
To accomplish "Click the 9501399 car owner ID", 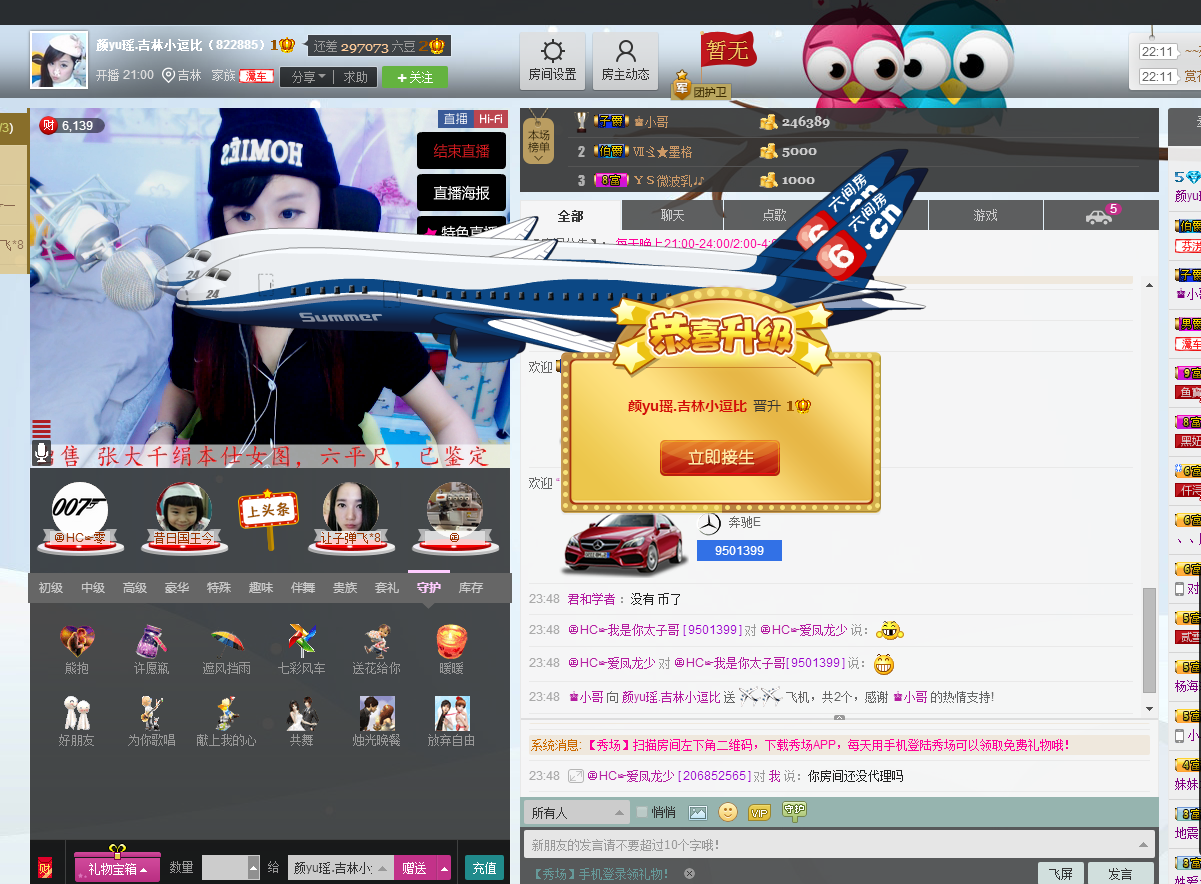I will (x=739, y=550).
